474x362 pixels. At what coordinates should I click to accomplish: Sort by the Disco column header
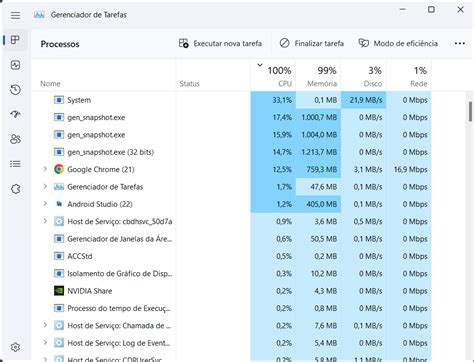[363, 75]
